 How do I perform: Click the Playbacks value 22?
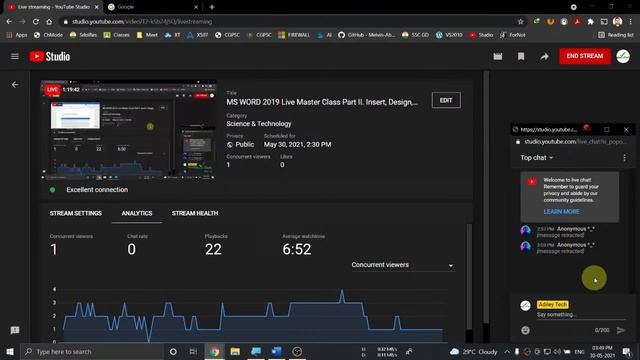click(x=213, y=249)
